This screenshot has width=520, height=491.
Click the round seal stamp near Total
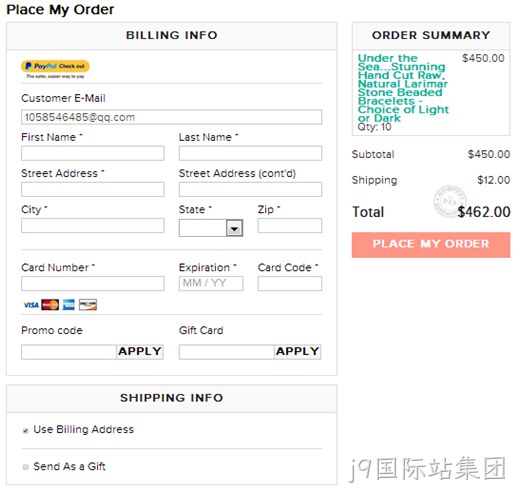450,201
